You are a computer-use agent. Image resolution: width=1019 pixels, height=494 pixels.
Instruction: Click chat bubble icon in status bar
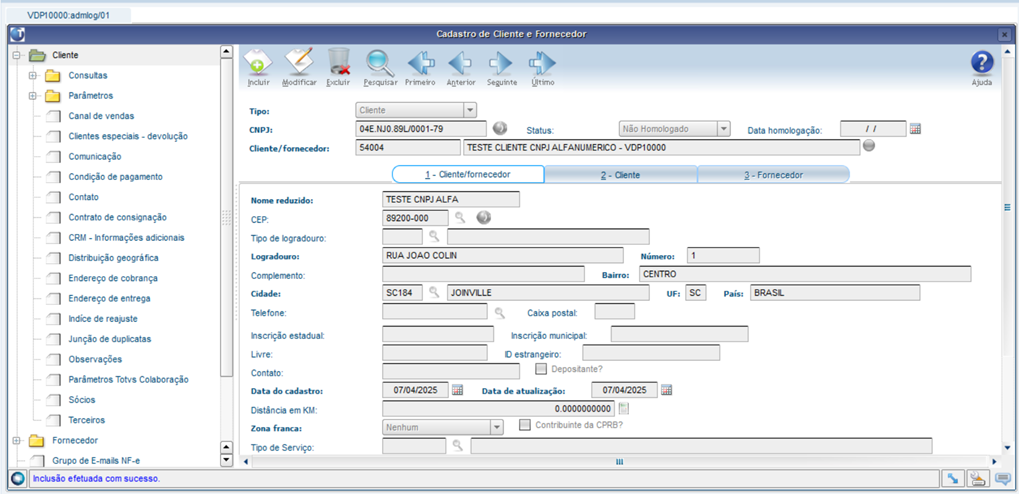click(x=1002, y=479)
